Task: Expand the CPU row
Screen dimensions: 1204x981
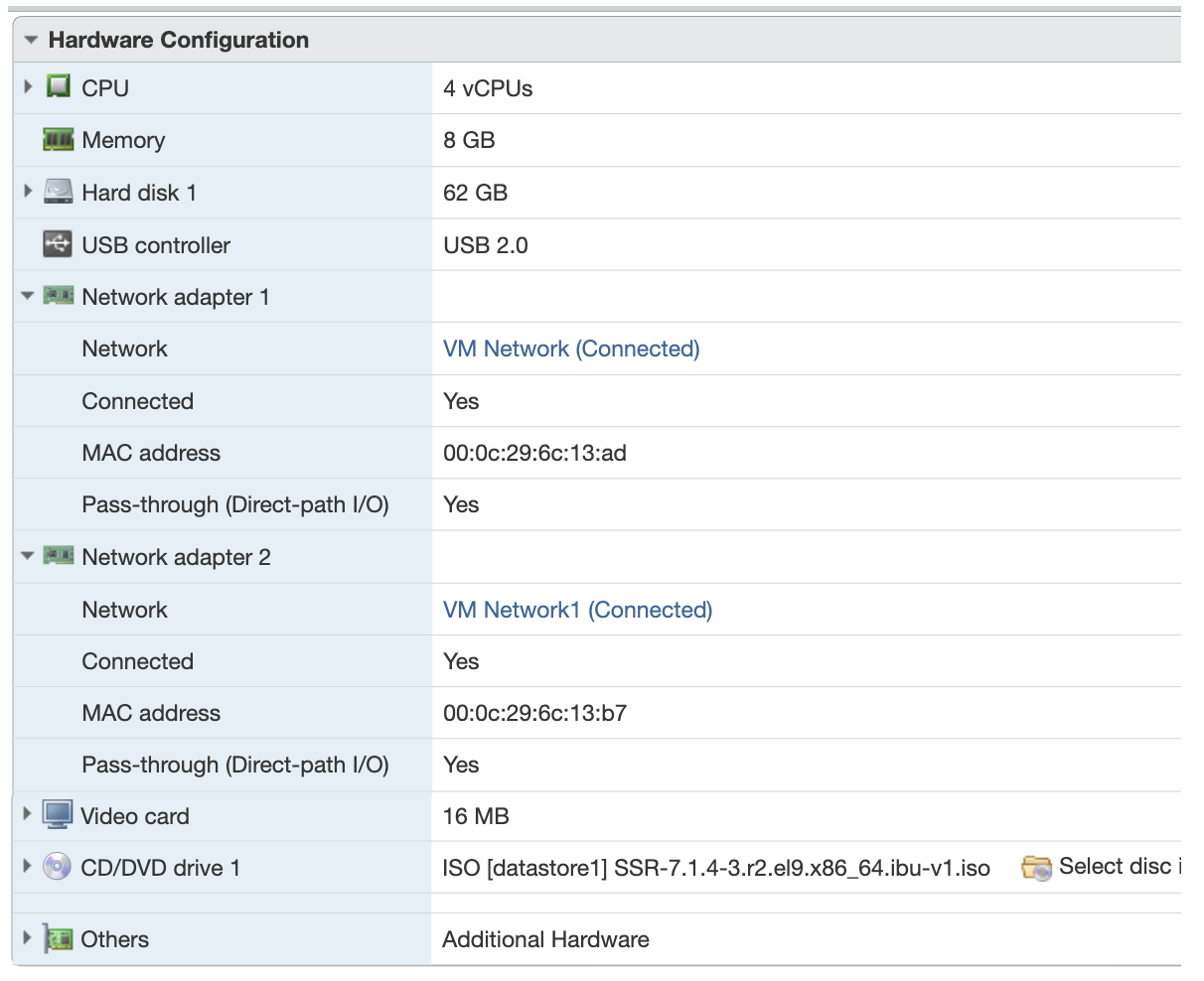Action: tap(28, 87)
